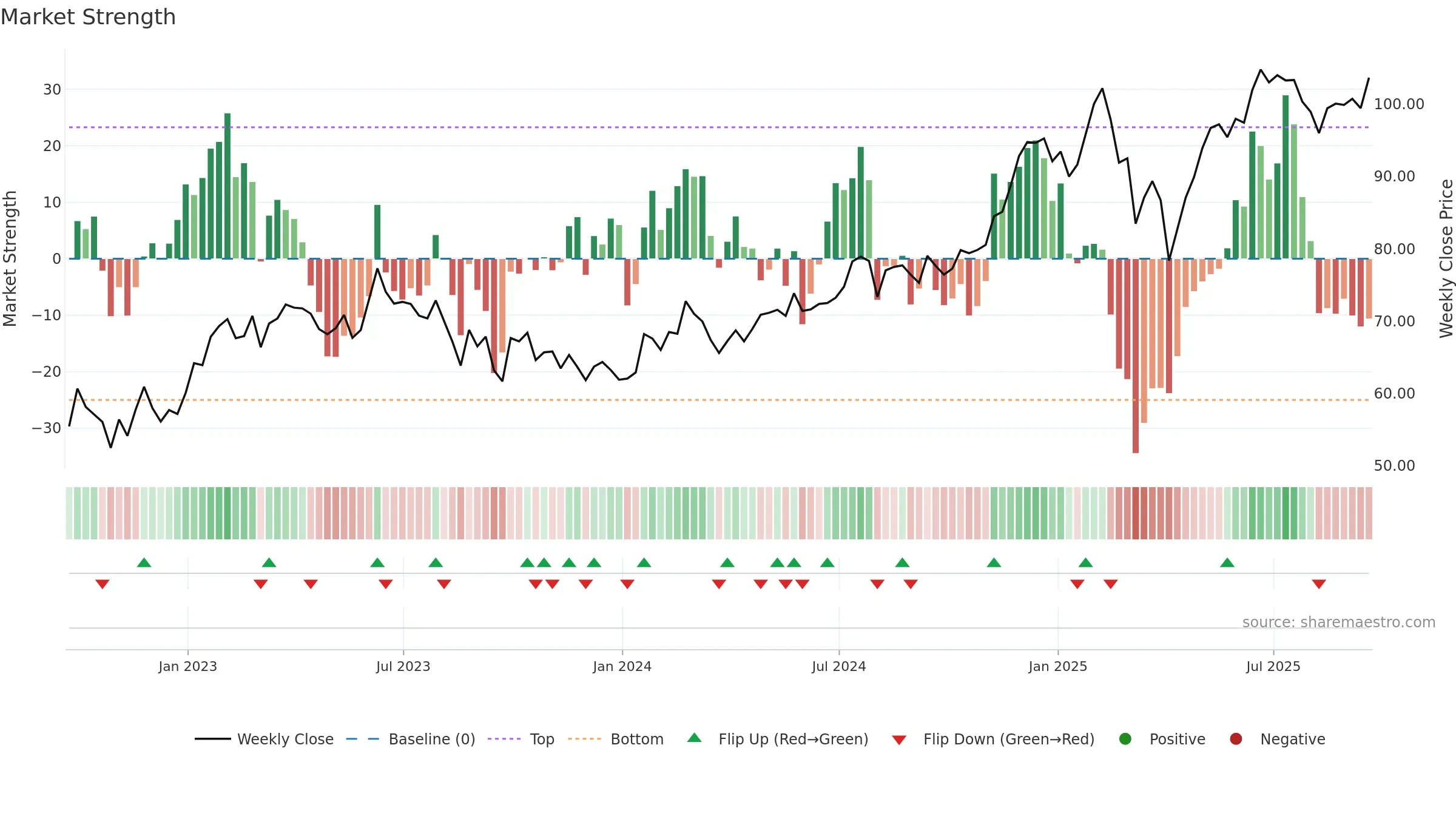Click the 30 strength axis tick

click(x=52, y=89)
